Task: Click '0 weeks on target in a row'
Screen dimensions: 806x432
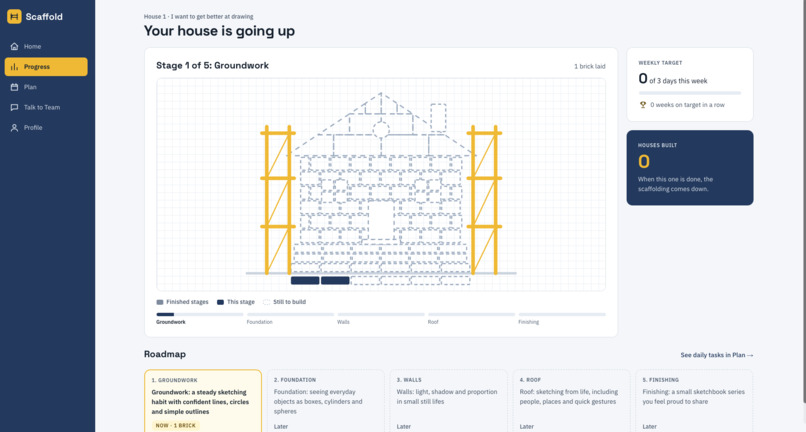Action: [687, 105]
